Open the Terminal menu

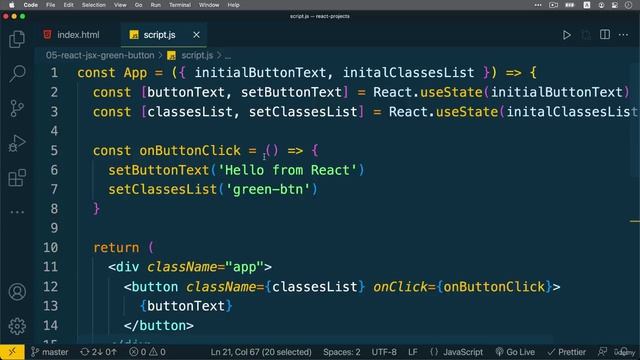(x=180, y=5)
